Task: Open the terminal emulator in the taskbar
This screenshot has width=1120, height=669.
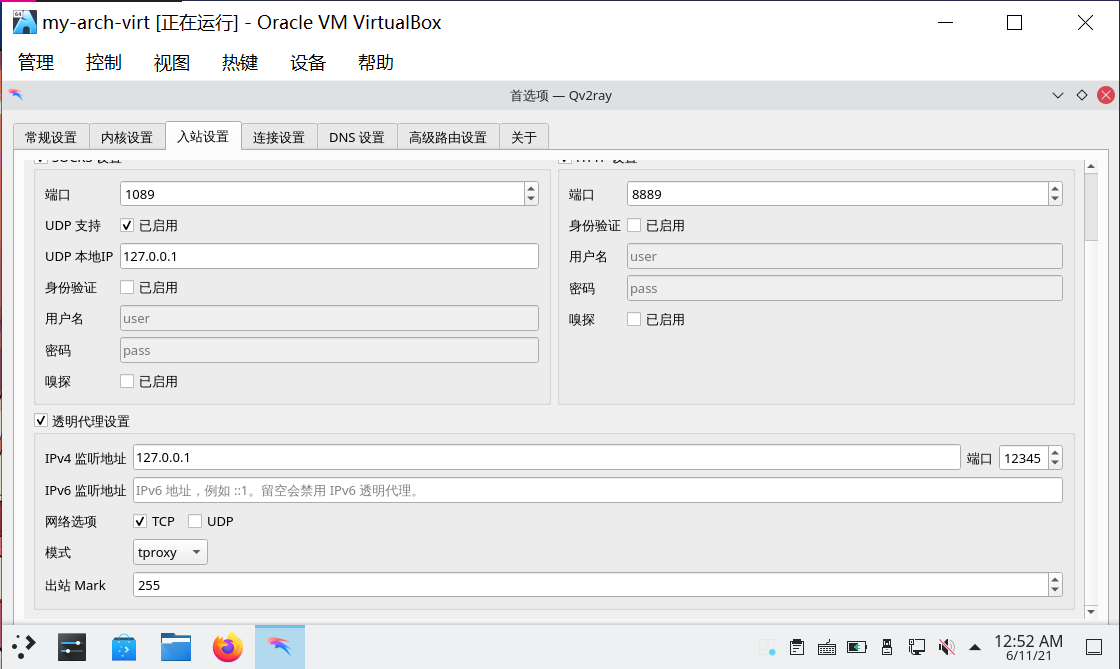Action: tap(71, 646)
